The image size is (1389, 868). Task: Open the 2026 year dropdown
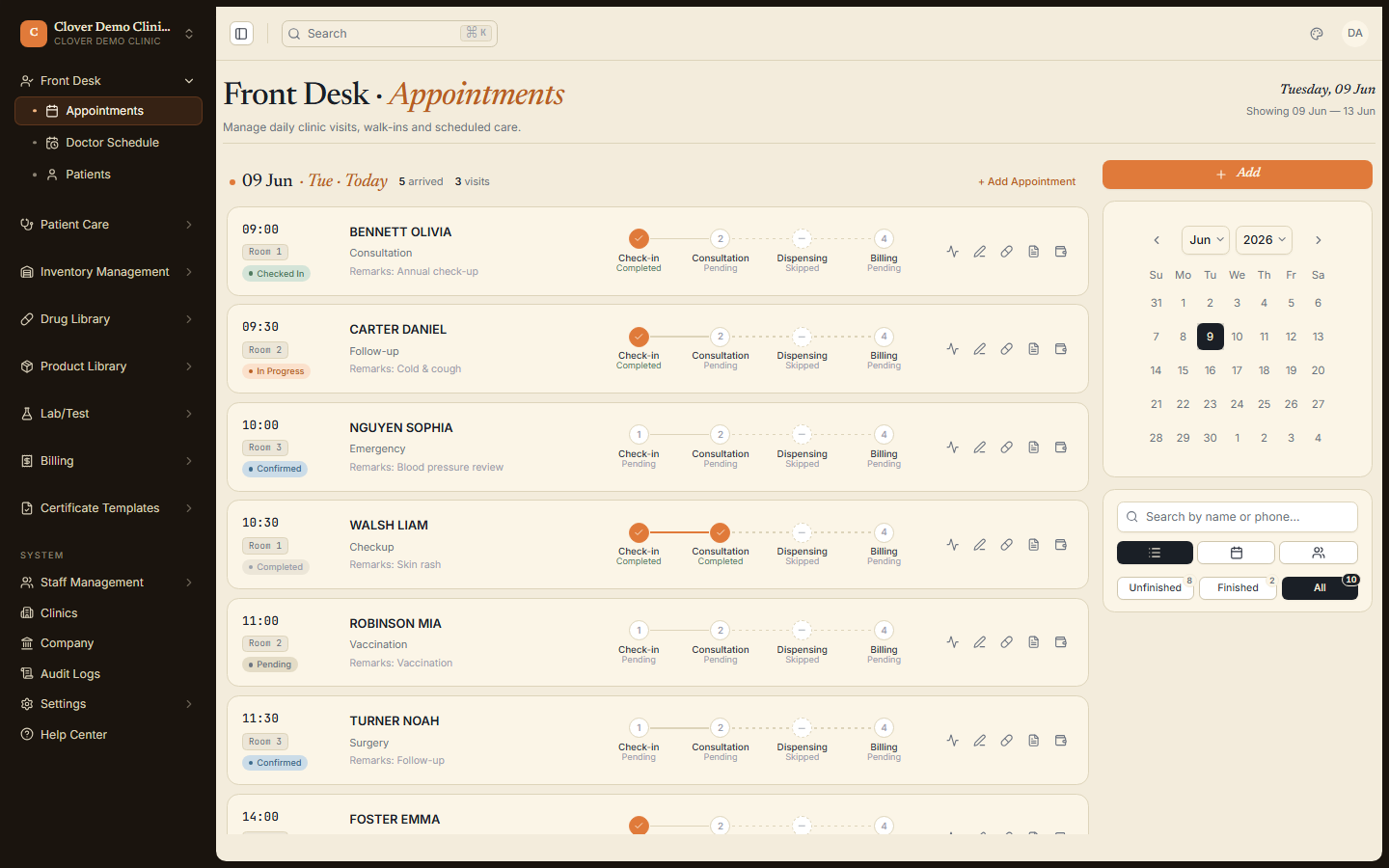(1264, 240)
